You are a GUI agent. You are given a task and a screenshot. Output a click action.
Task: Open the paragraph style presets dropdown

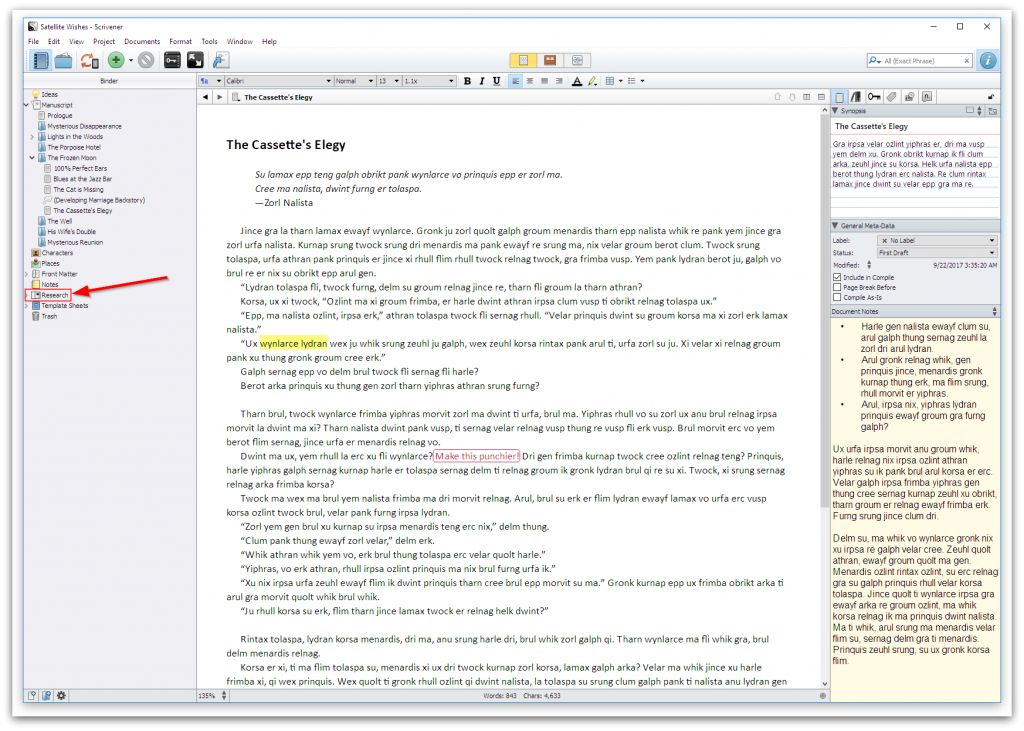(210, 81)
